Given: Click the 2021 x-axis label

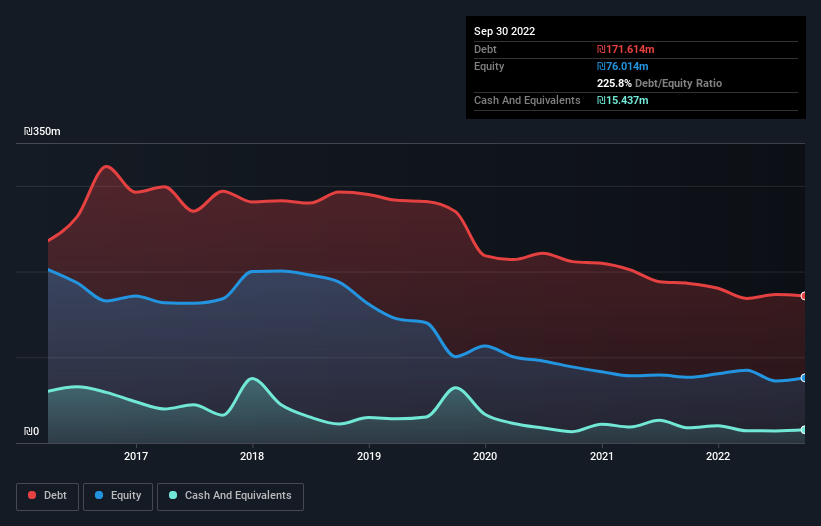Looking at the screenshot, I should click(602, 456).
